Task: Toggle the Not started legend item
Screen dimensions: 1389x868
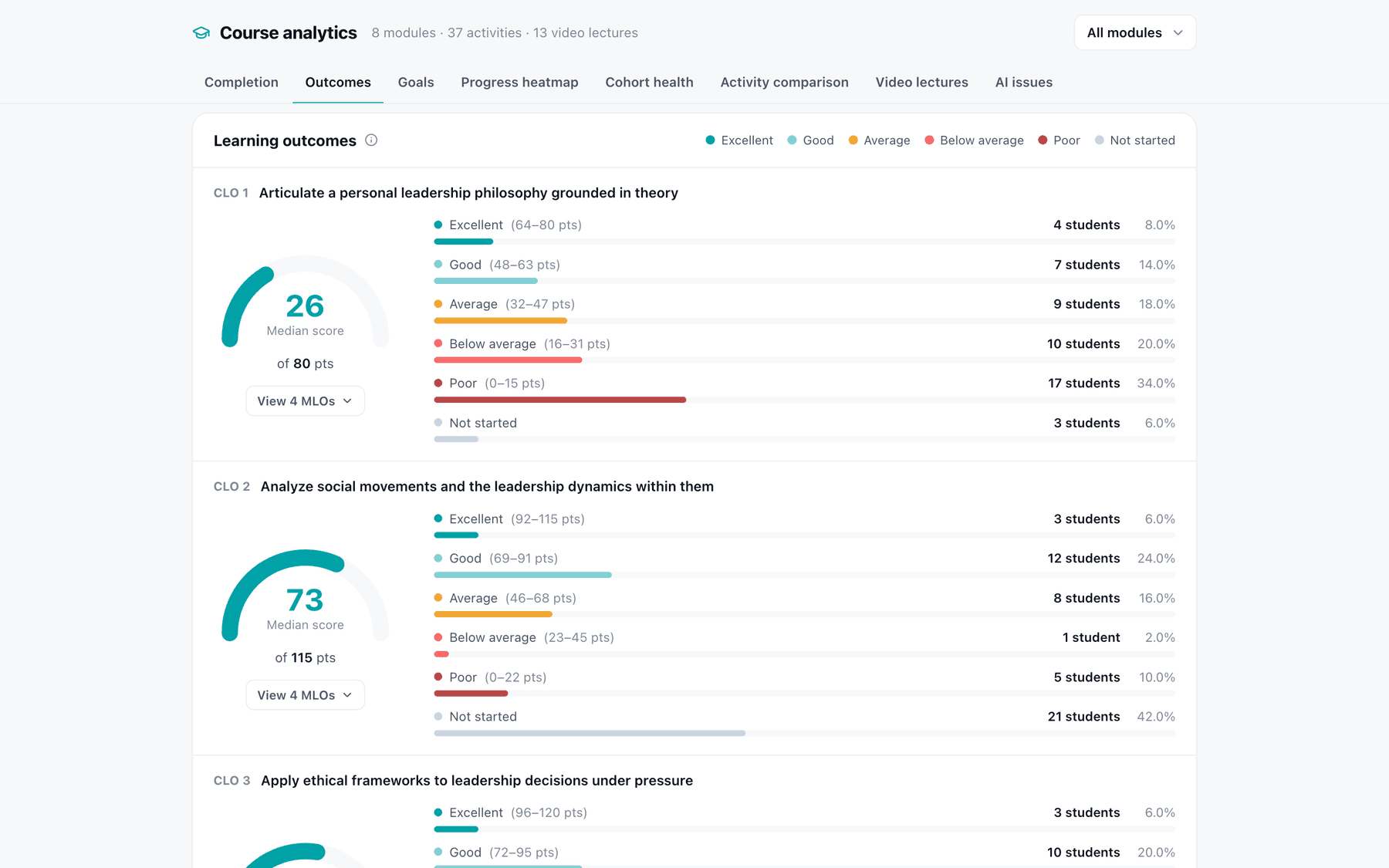Action: (x=1134, y=140)
